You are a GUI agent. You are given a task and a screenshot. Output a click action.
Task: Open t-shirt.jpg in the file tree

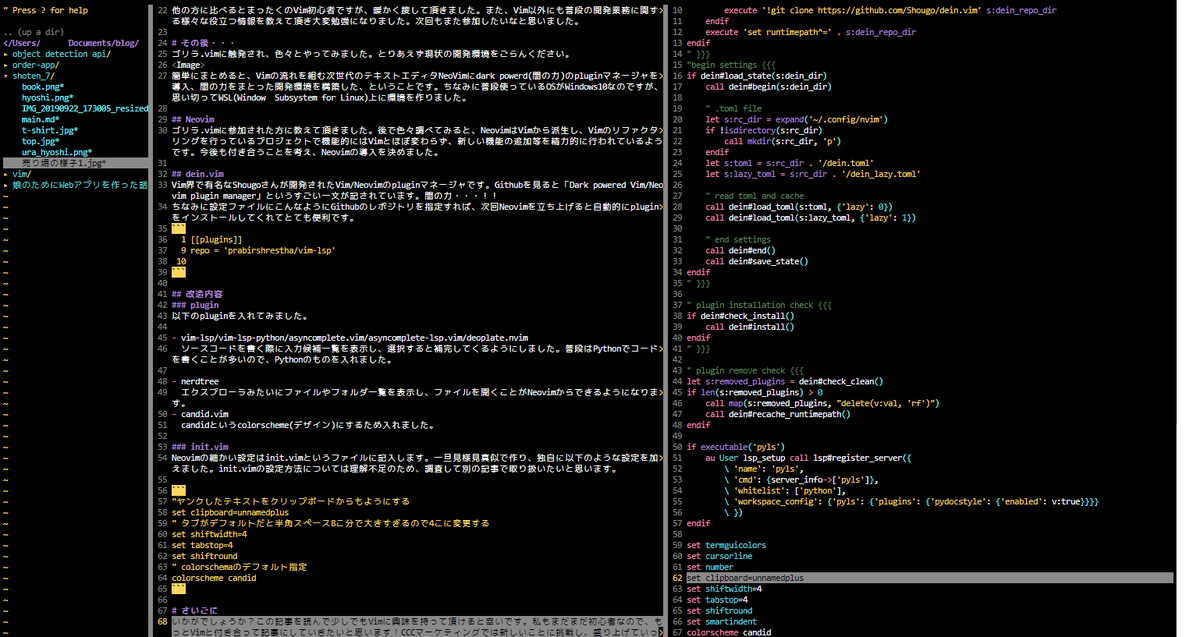[50, 130]
